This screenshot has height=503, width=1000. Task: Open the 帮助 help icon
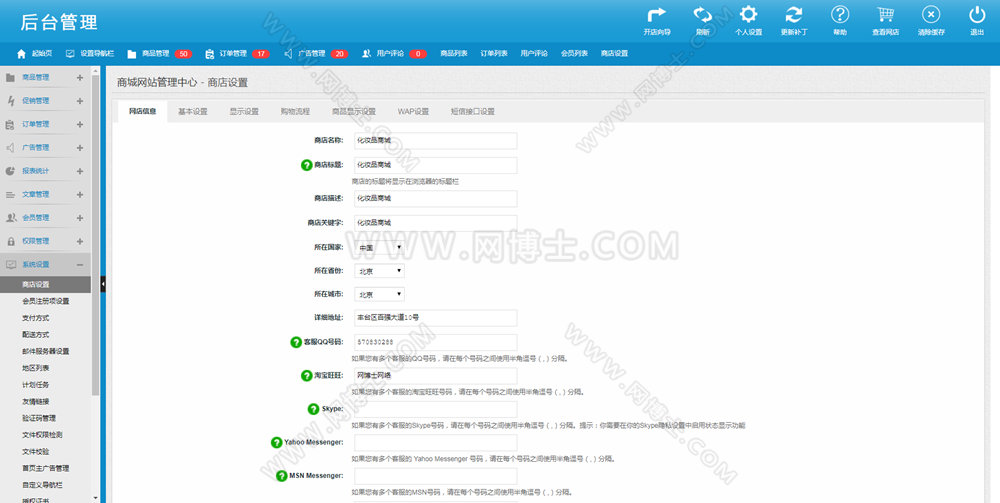[840, 15]
